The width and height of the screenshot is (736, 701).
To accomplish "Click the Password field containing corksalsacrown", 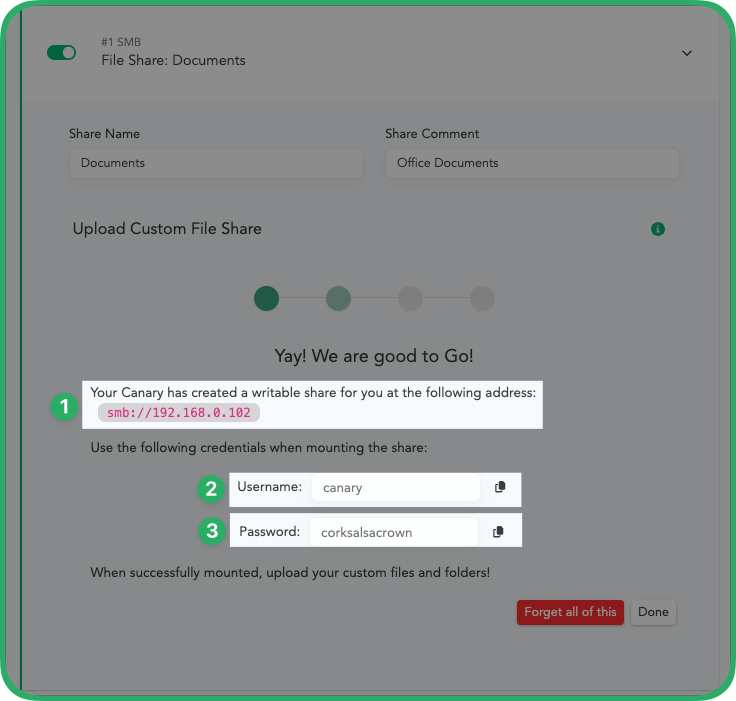I will pos(393,532).
